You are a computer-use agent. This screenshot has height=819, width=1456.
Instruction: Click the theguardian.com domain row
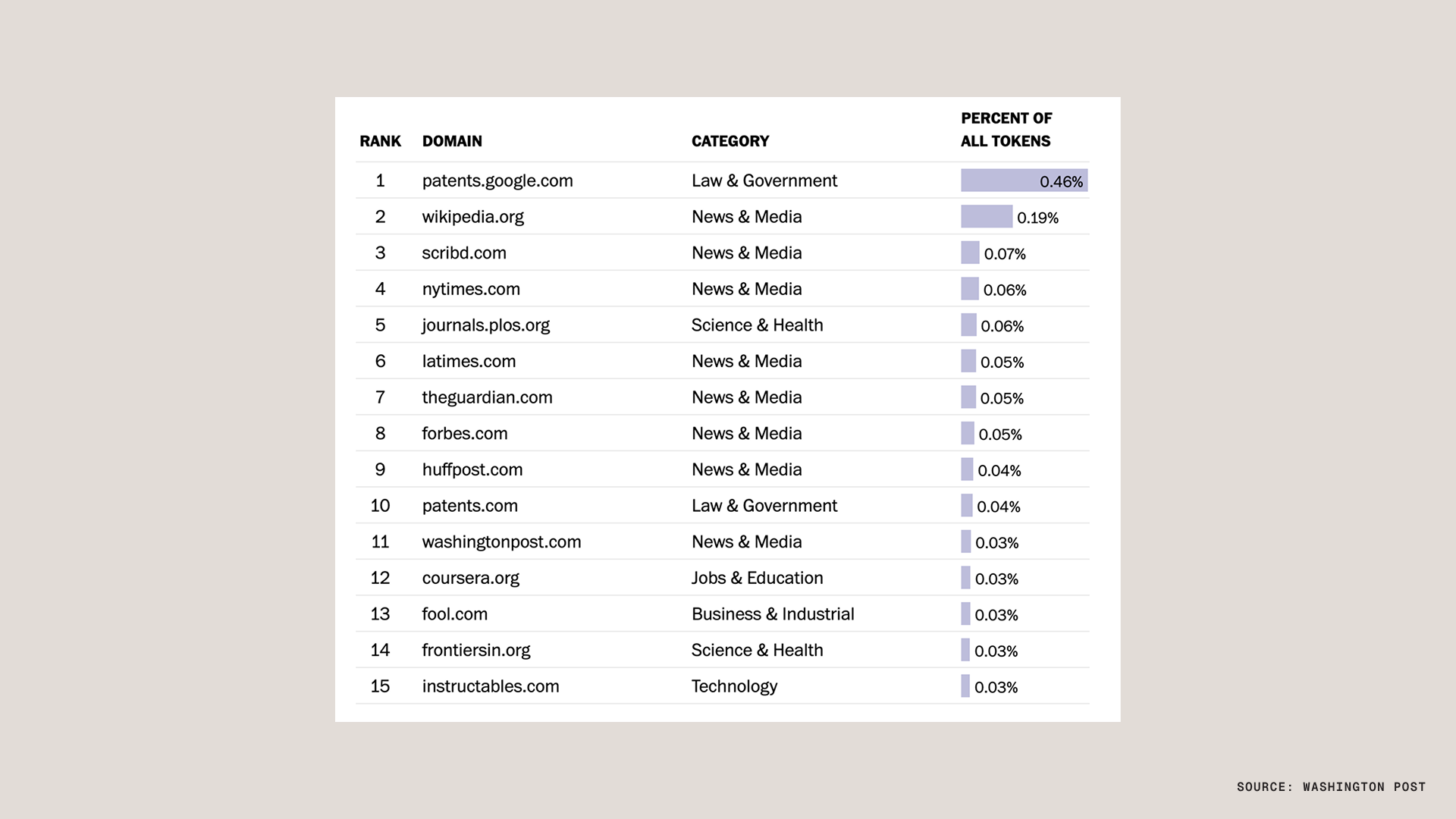click(487, 397)
